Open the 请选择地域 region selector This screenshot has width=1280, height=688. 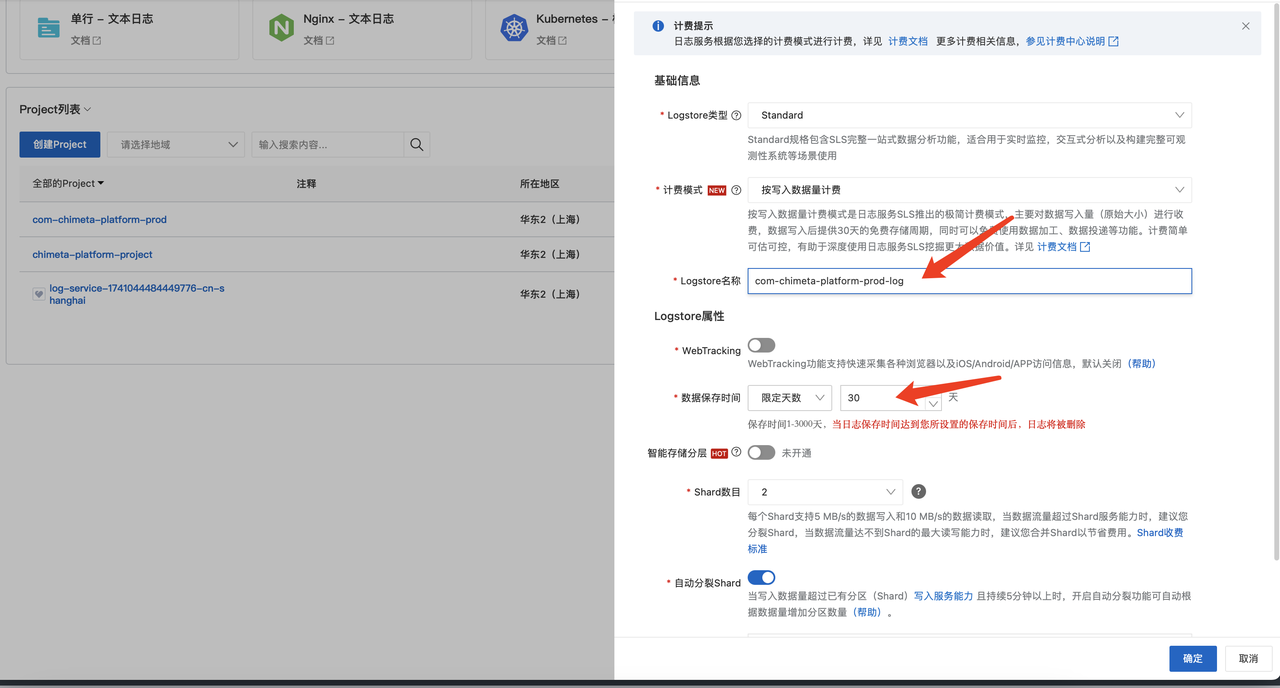click(x=175, y=145)
